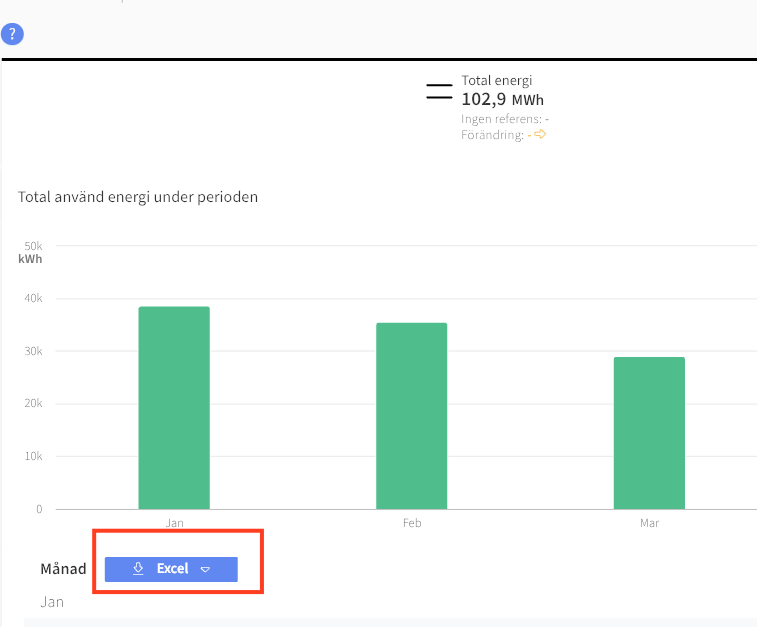
Task: Click the download icon on Excel button
Action: [138, 569]
